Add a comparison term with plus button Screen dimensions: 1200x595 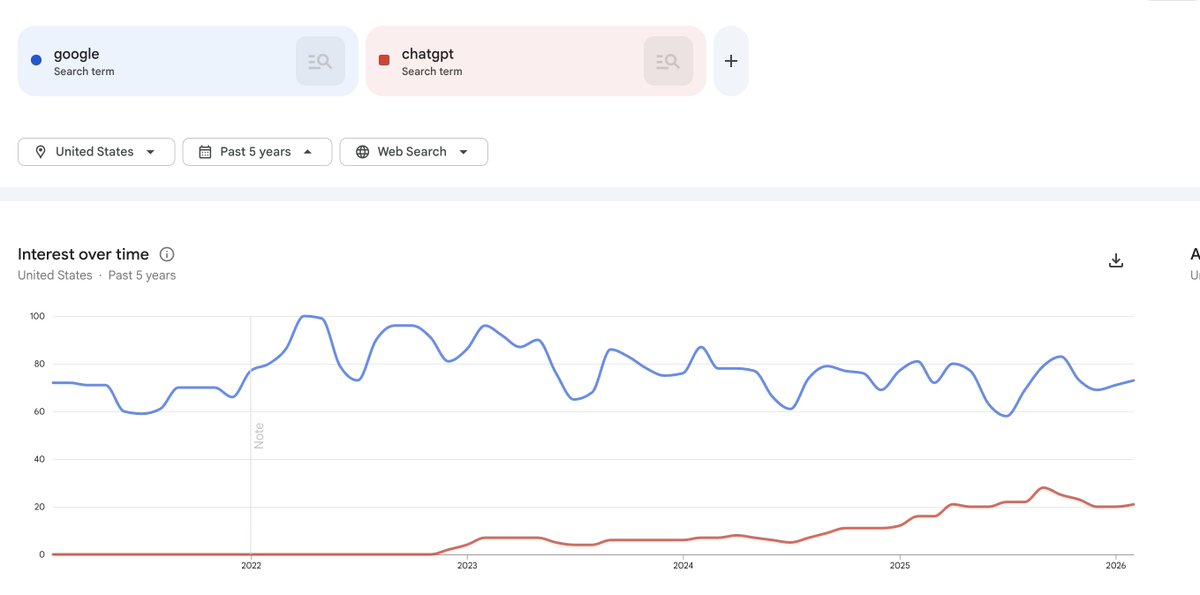coord(731,61)
